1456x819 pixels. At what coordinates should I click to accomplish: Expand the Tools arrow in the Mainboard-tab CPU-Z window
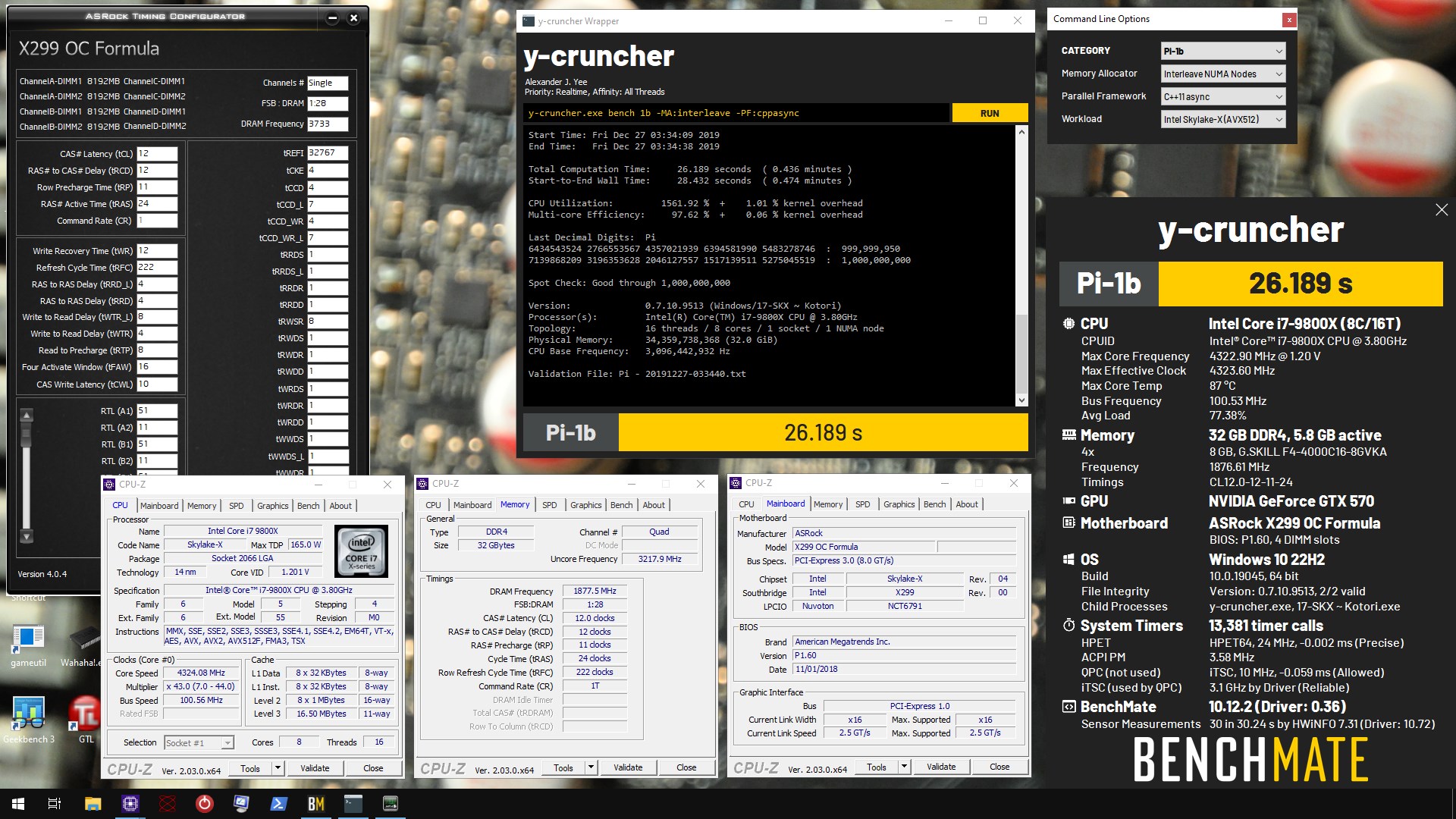pyautogui.click(x=904, y=767)
